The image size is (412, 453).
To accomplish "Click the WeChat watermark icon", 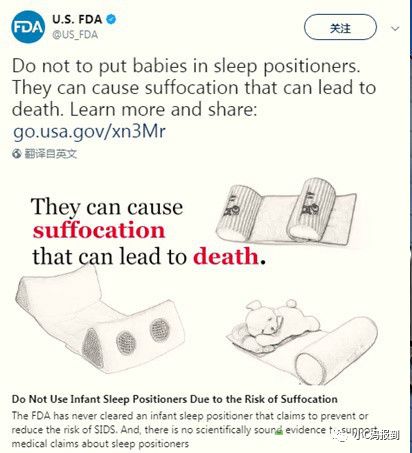I will click(x=342, y=435).
